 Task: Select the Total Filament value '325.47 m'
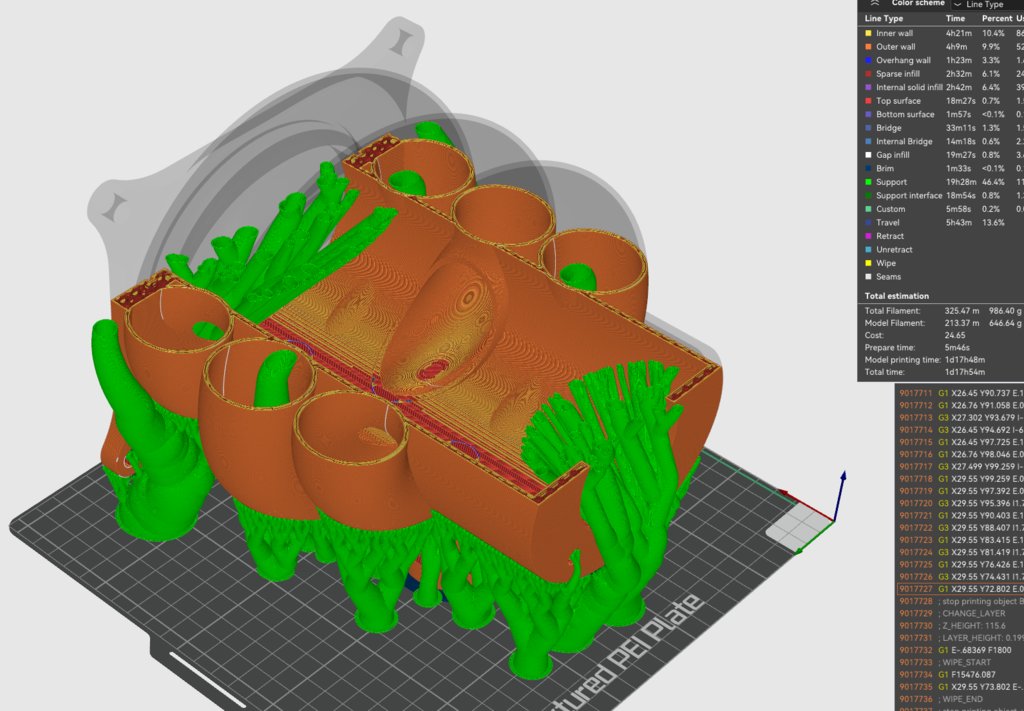[x=962, y=311]
